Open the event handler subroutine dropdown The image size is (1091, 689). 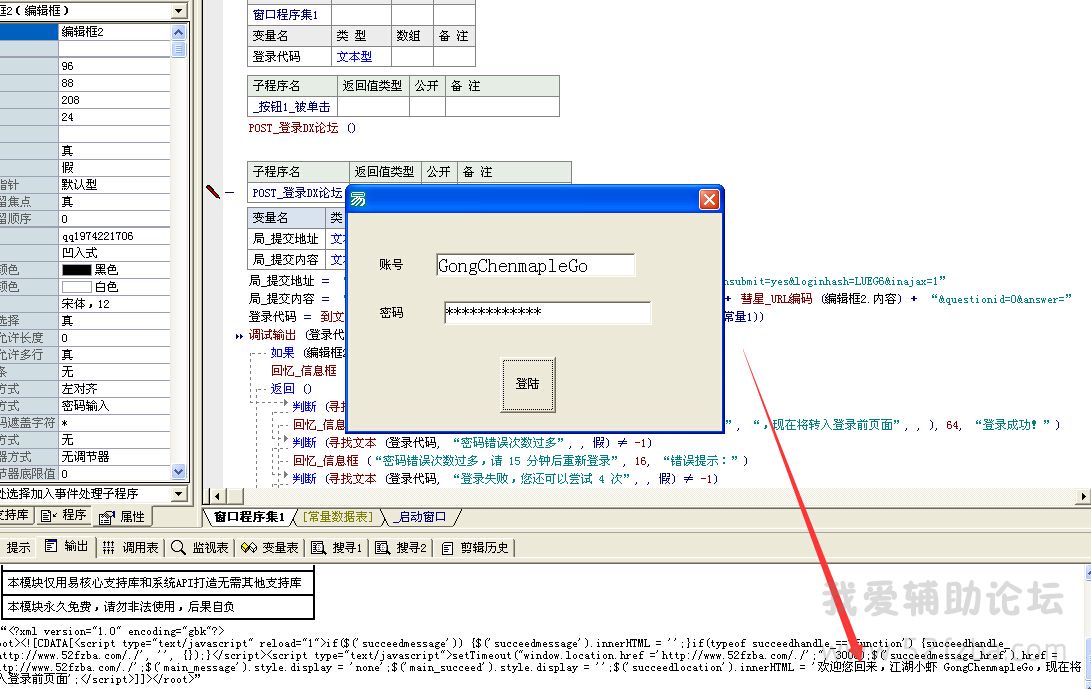(179, 494)
